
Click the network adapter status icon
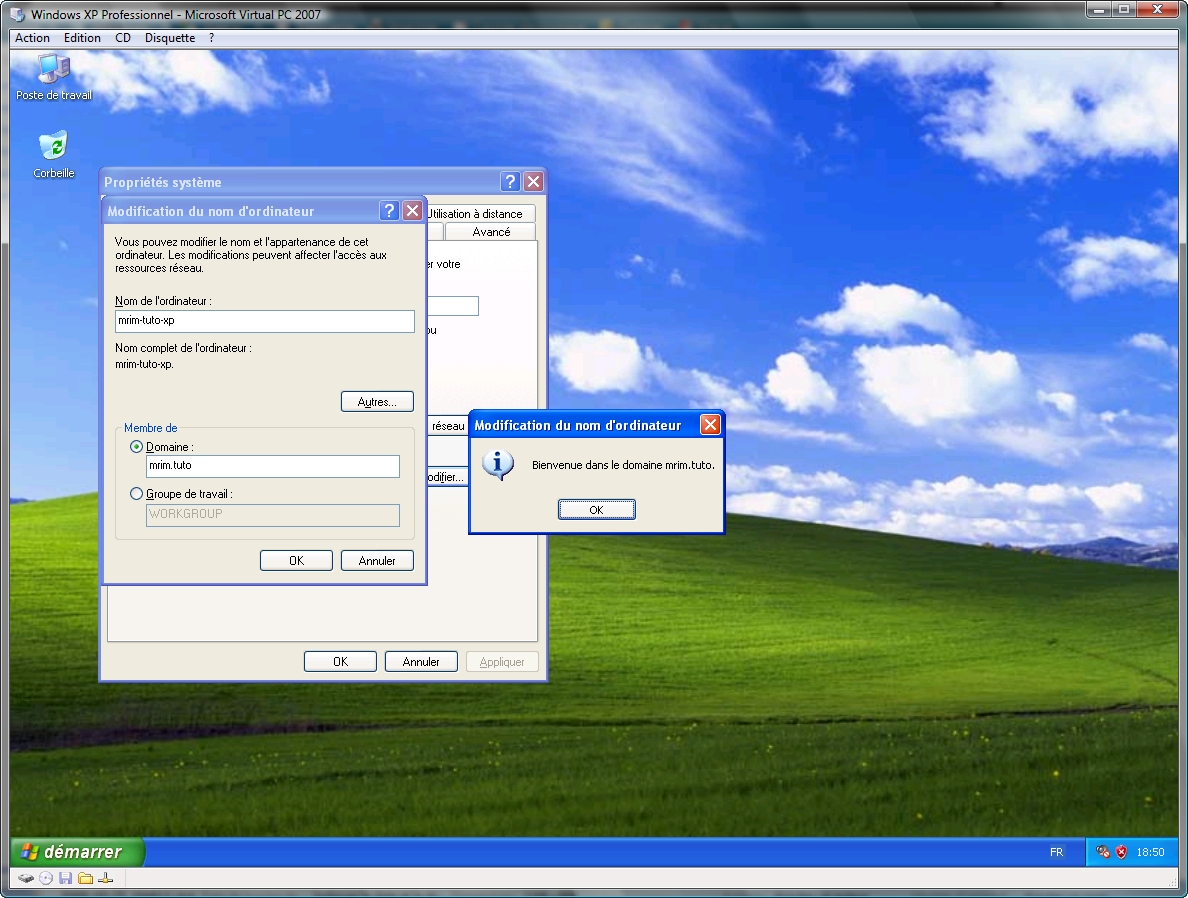(106, 878)
